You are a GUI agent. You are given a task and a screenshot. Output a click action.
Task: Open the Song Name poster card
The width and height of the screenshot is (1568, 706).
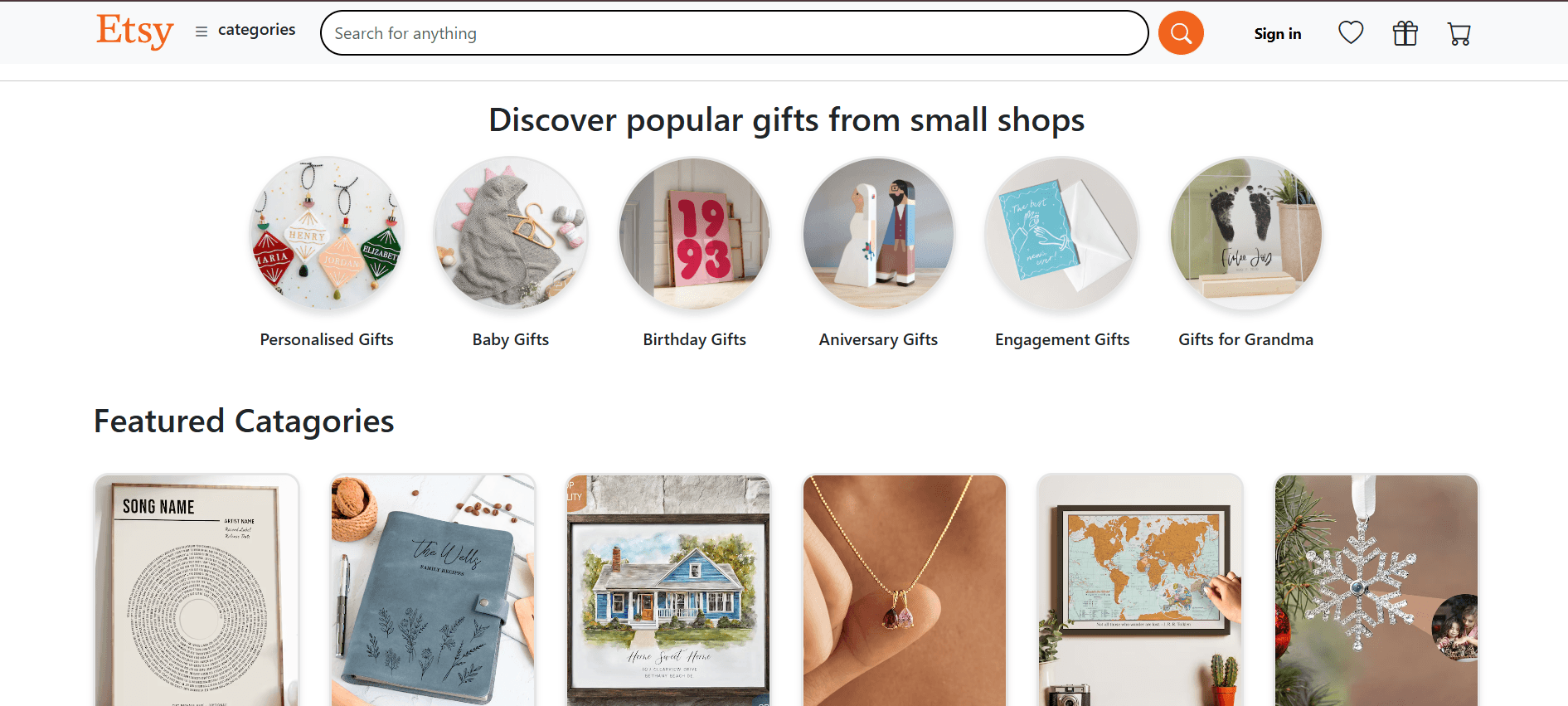[x=197, y=590]
